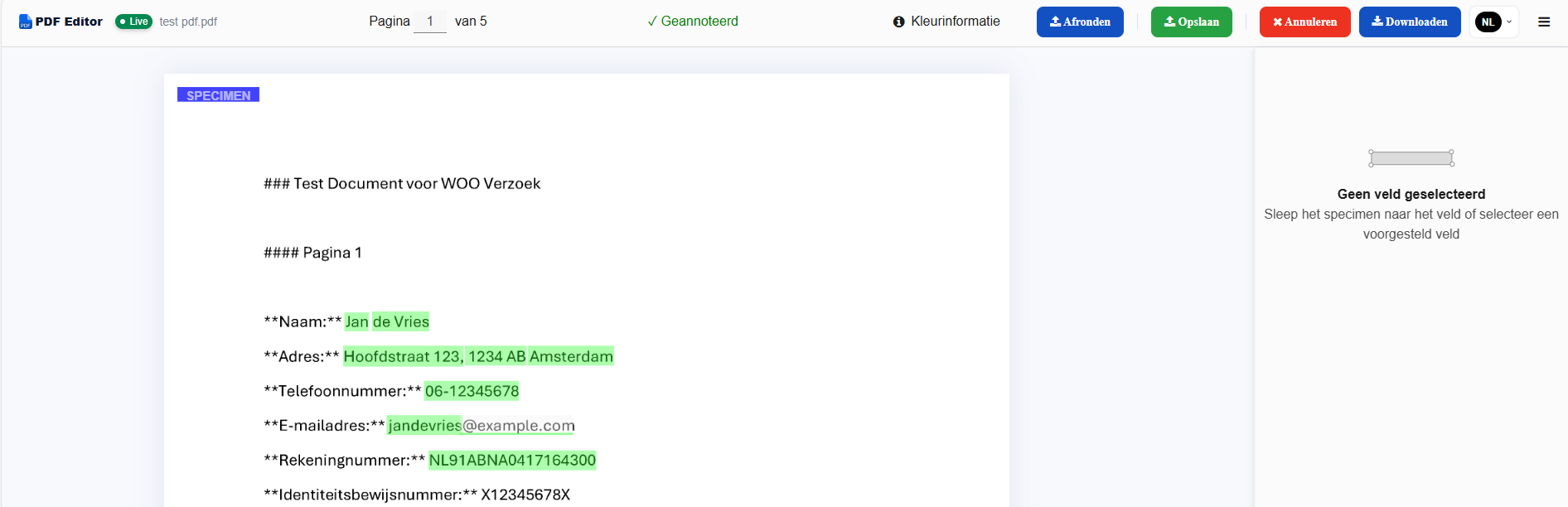This screenshot has width=1568, height=507.
Task: Click the Afronden button
Action: point(1079,22)
